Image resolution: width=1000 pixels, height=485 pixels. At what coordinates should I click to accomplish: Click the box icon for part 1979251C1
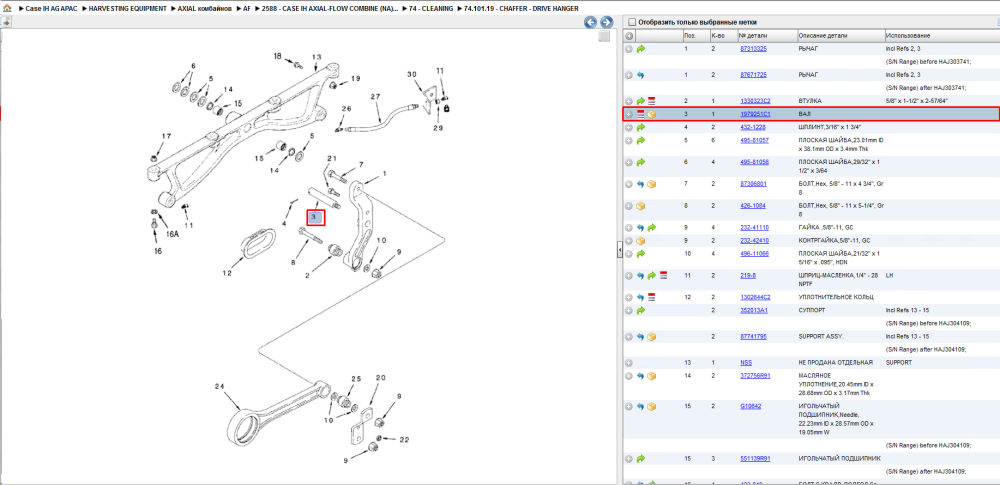click(x=652, y=115)
